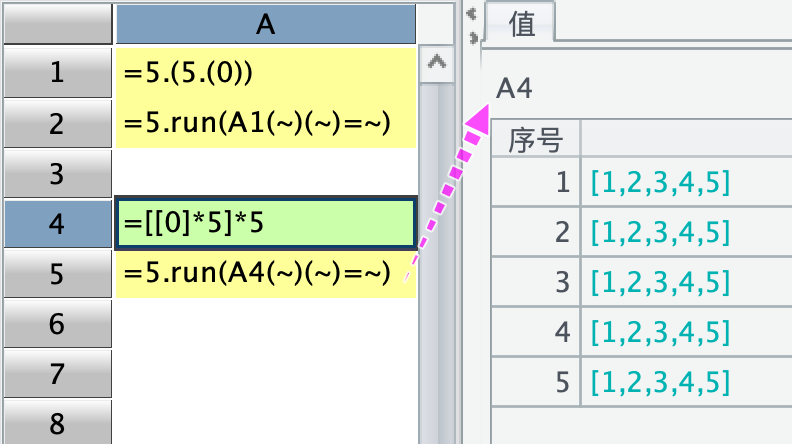Viewport: 792px width, 444px height.
Task: Click the A4 label in value panel
Action: click(514, 88)
